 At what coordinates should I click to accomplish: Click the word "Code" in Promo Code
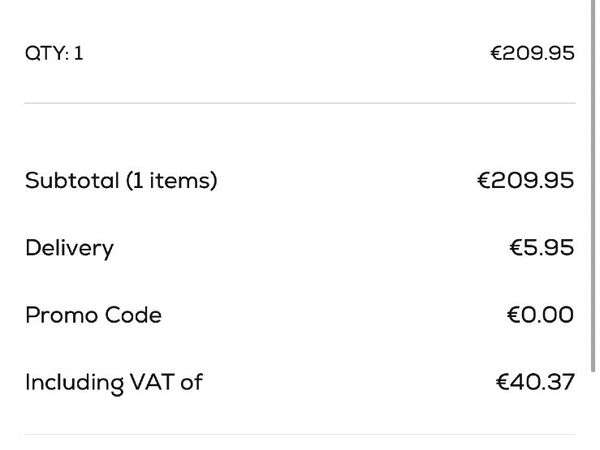134,315
